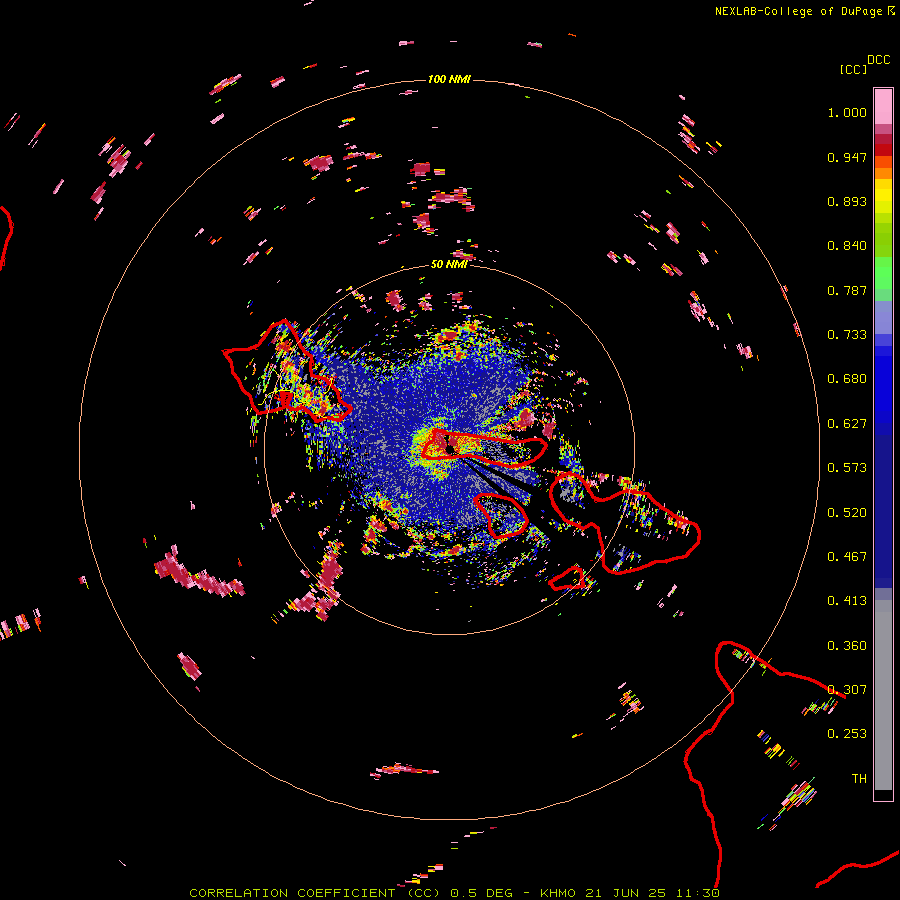Pick the orange color bar segment
Screen dimensions: 900x900
883,173
